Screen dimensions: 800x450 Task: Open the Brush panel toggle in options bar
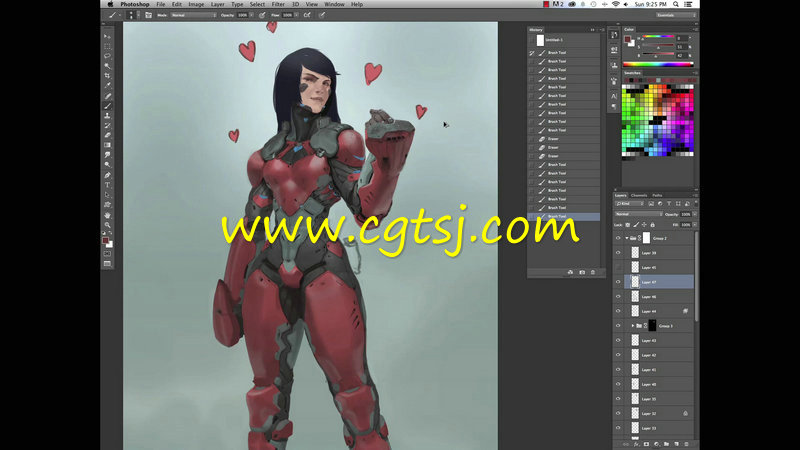[148, 15]
